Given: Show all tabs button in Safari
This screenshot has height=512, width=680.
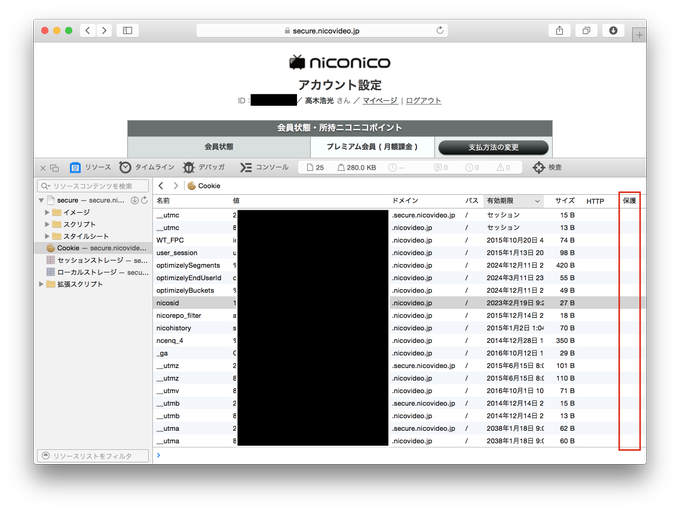Looking at the screenshot, I should pos(586,30).
